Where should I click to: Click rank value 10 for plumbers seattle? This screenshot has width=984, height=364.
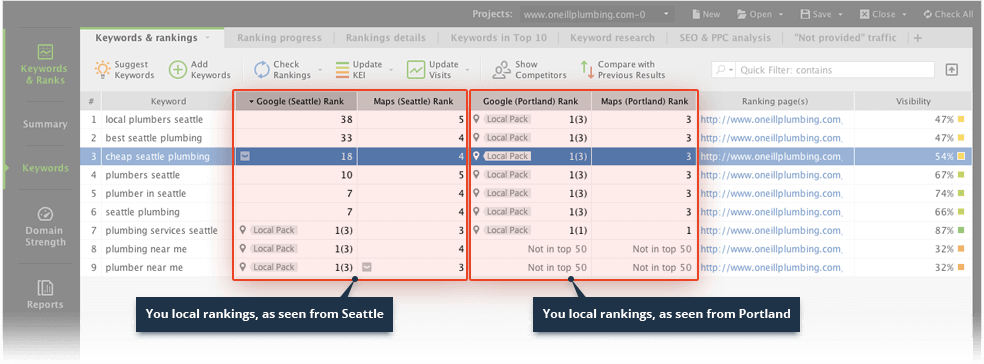[346, 175]
